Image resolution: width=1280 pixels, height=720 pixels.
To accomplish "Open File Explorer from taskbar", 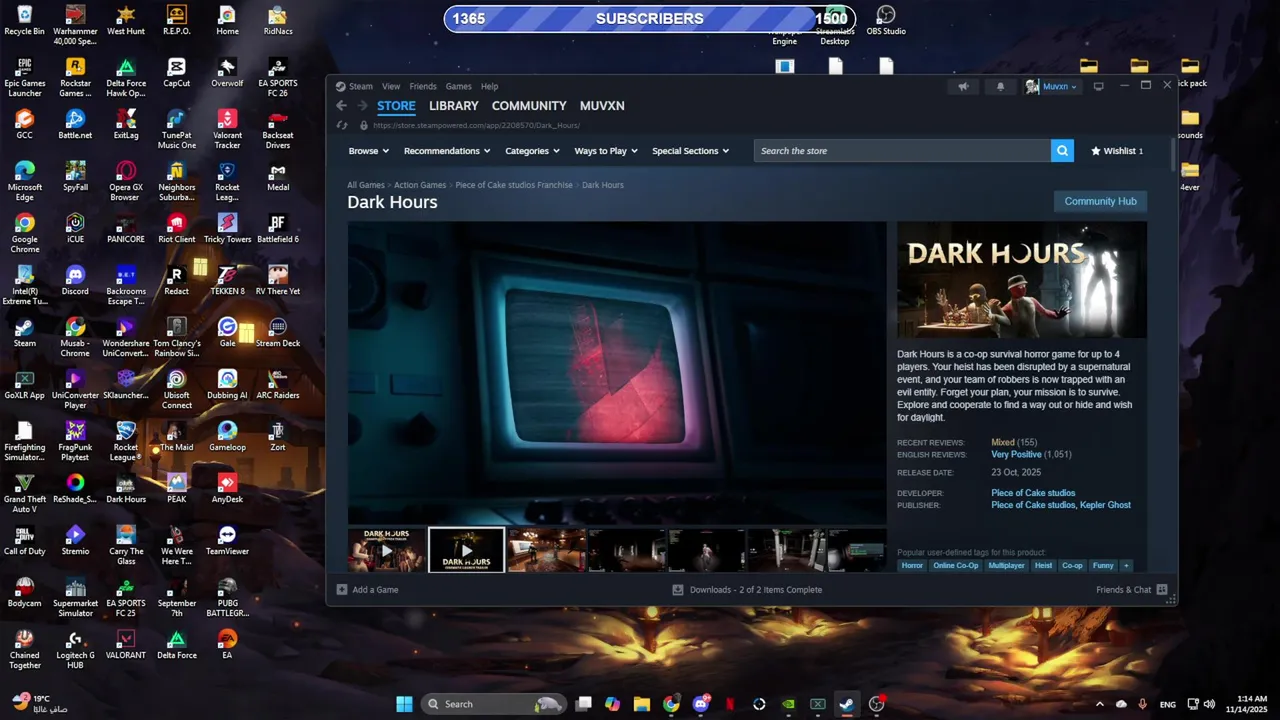I will [x=642, y=704].
